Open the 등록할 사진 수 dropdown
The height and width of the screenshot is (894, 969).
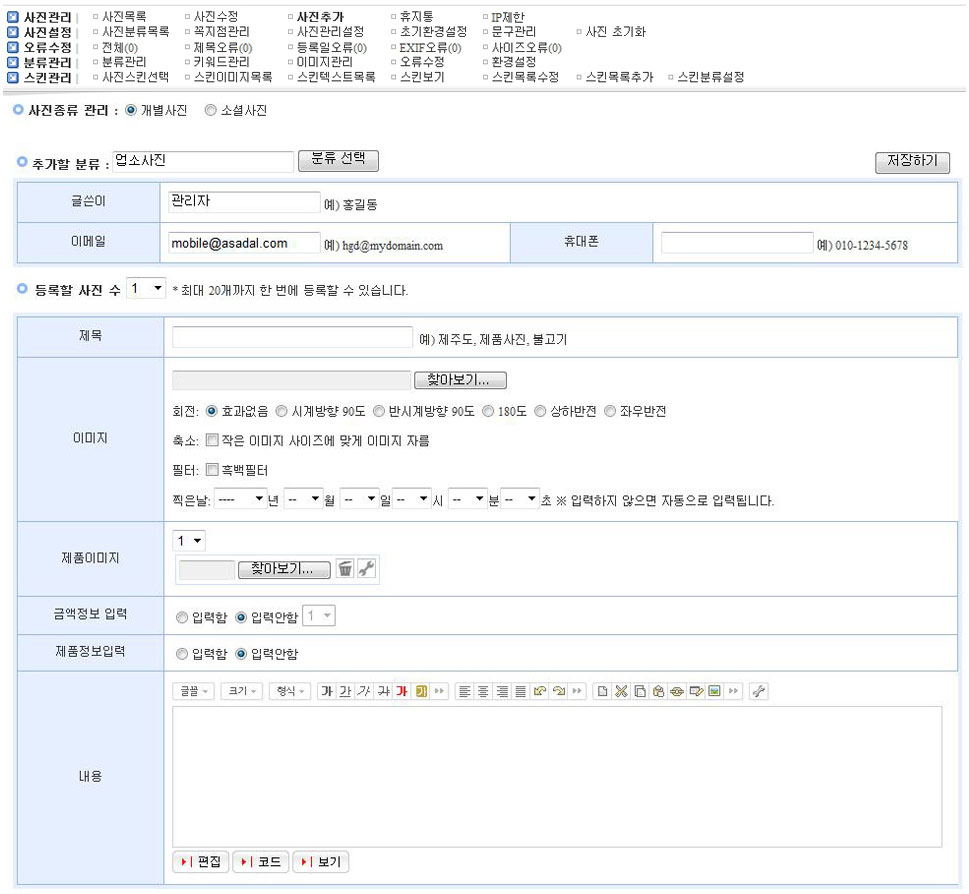point(146,289)
